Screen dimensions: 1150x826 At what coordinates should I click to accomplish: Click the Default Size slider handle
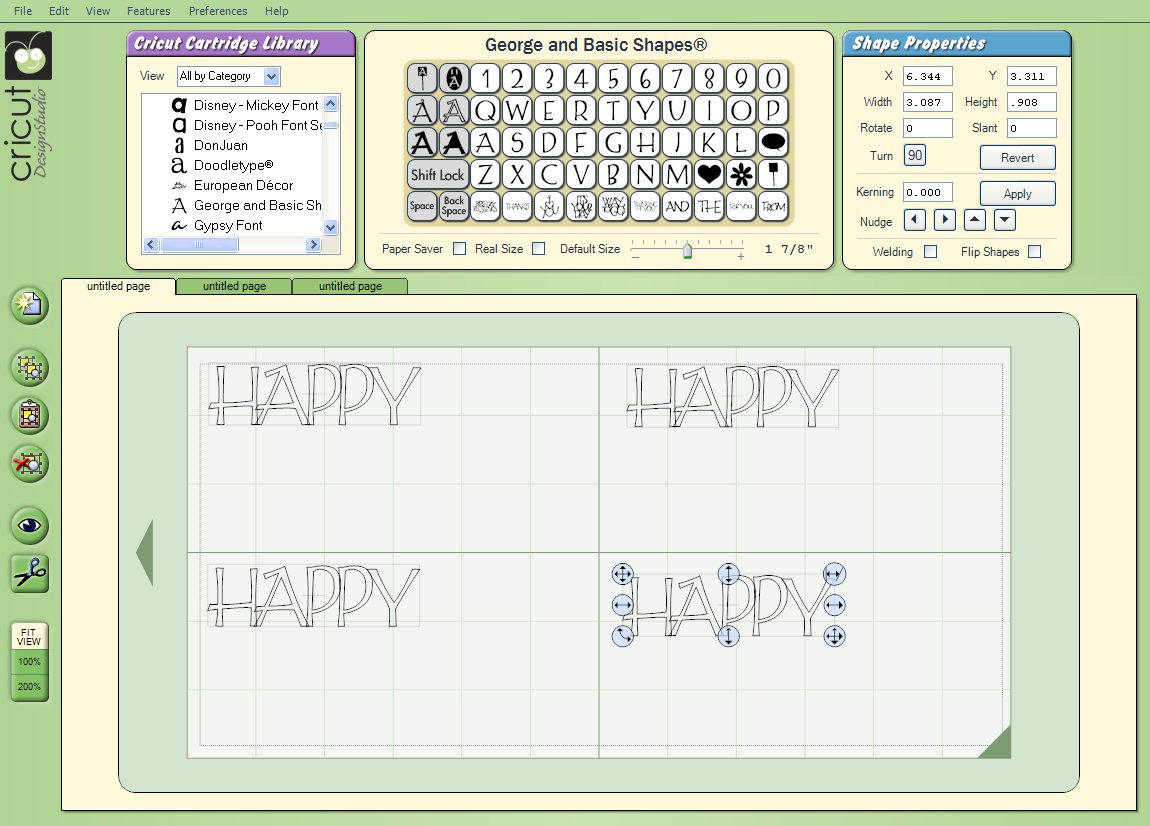pyautogui.click(x=687, y=250)
